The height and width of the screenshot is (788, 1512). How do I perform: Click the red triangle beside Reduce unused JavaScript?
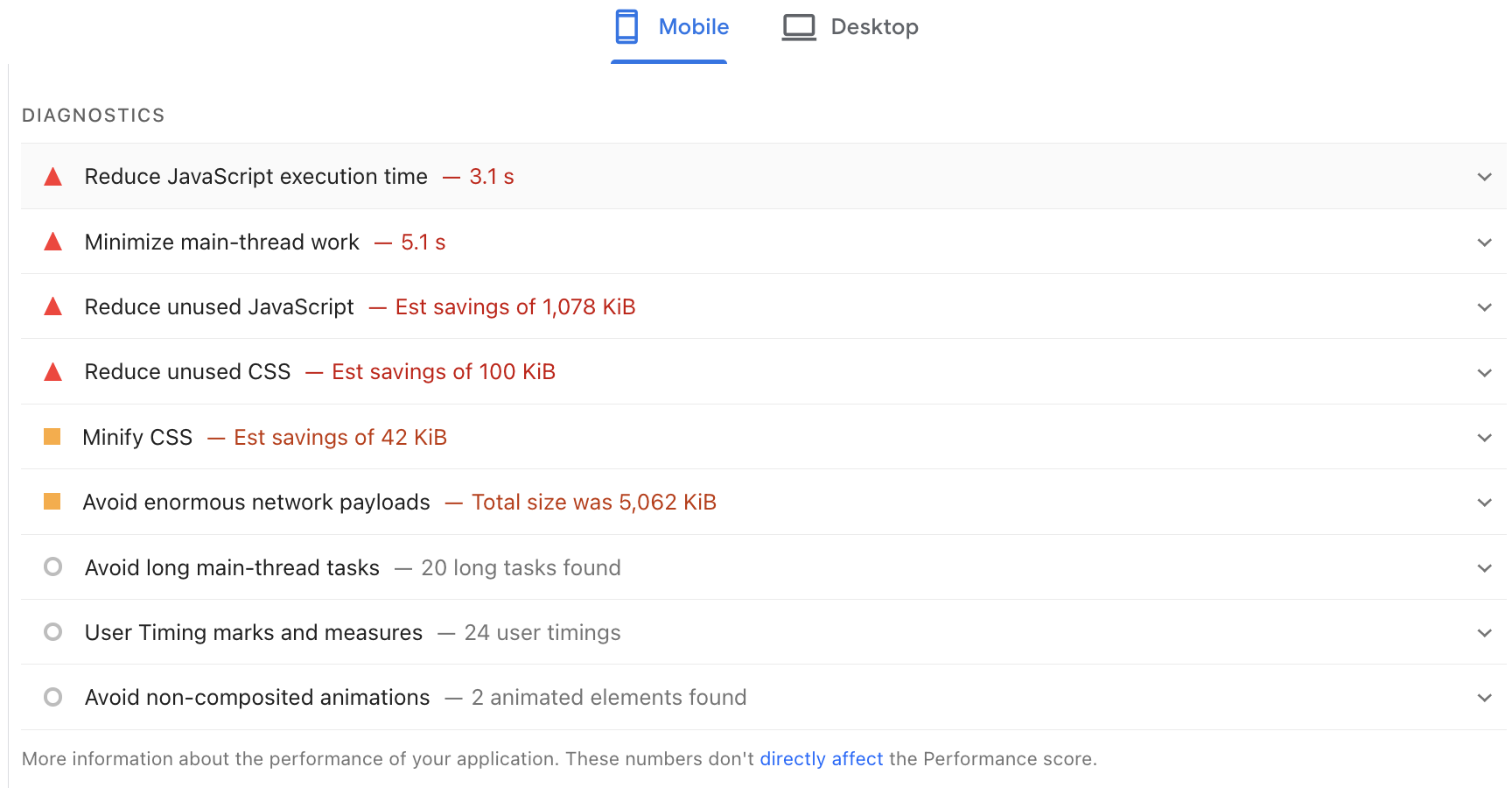point(52,306)
